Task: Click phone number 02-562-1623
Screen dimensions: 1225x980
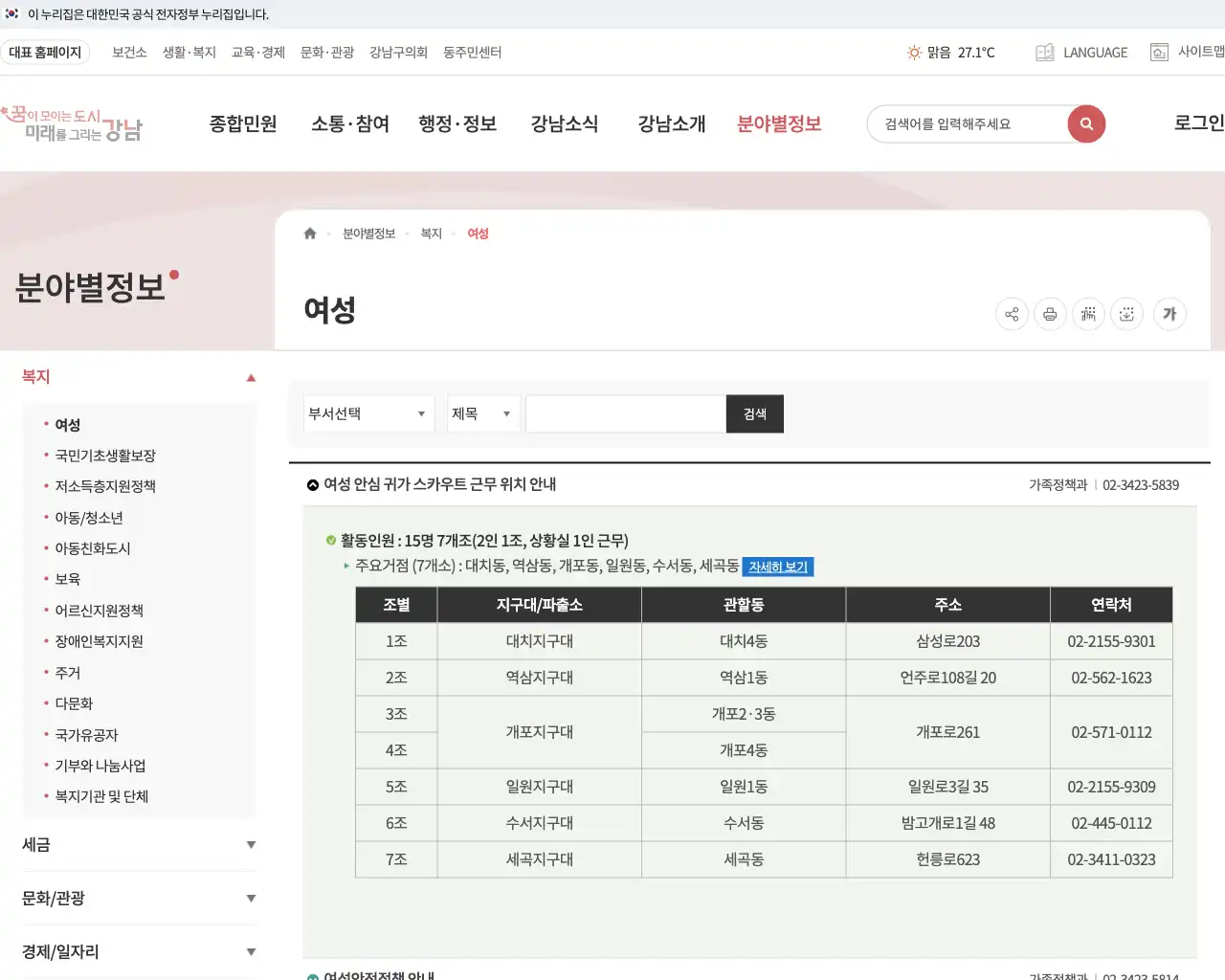Action: coord(1111,678)
